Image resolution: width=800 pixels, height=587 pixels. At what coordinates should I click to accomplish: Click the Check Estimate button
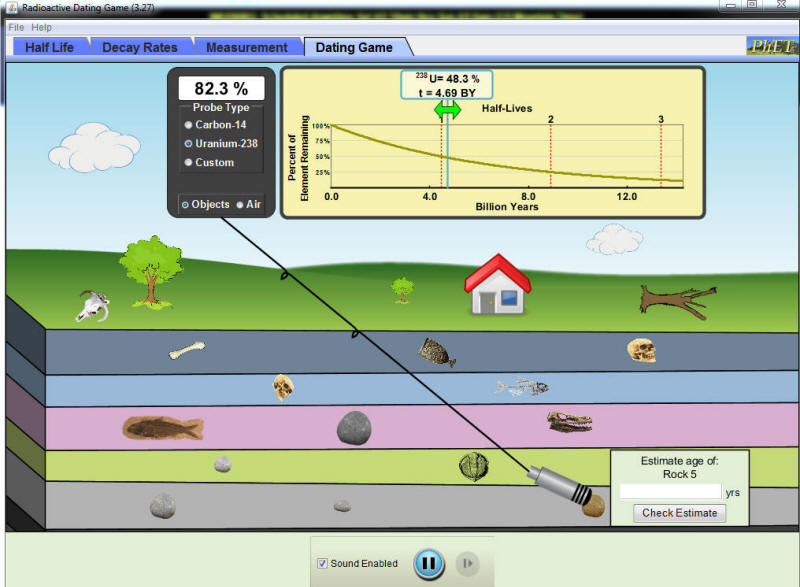[x=680, y=513]
